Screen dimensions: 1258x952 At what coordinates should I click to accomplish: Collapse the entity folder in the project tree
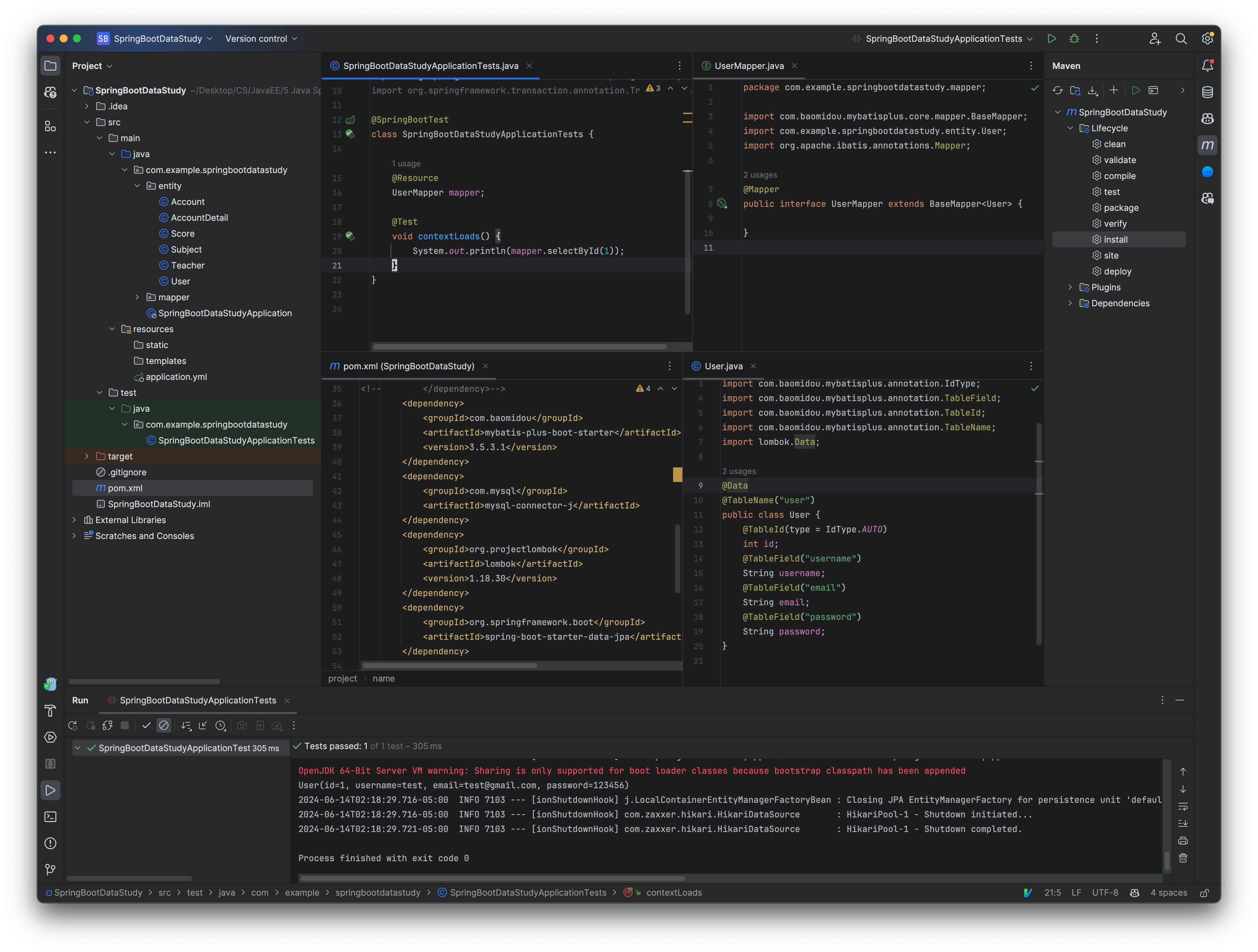coord(137,185)
